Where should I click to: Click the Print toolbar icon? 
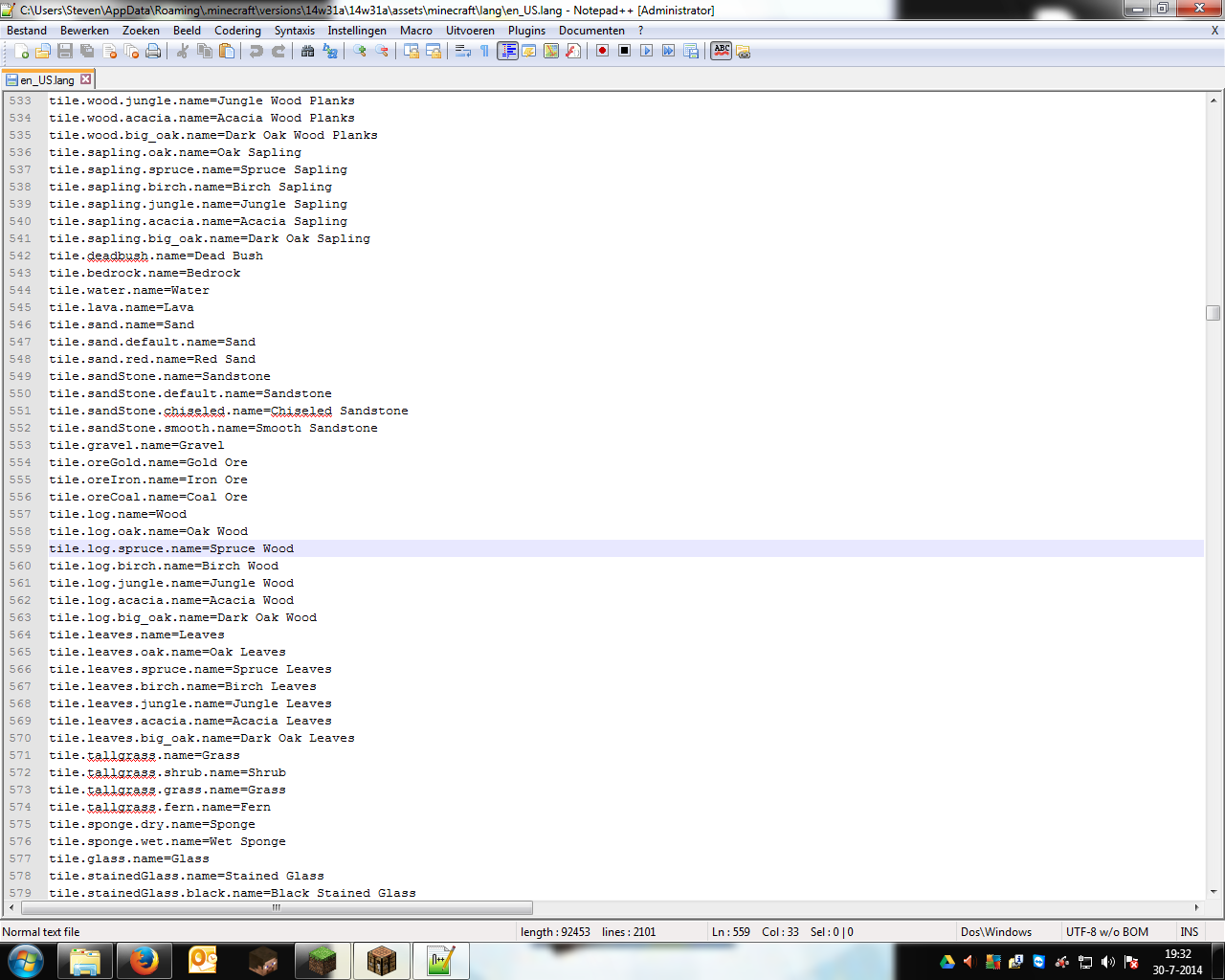pos(153,51)
